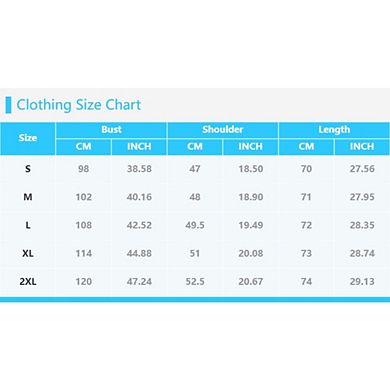Select the XL size row label

(28, 253)
